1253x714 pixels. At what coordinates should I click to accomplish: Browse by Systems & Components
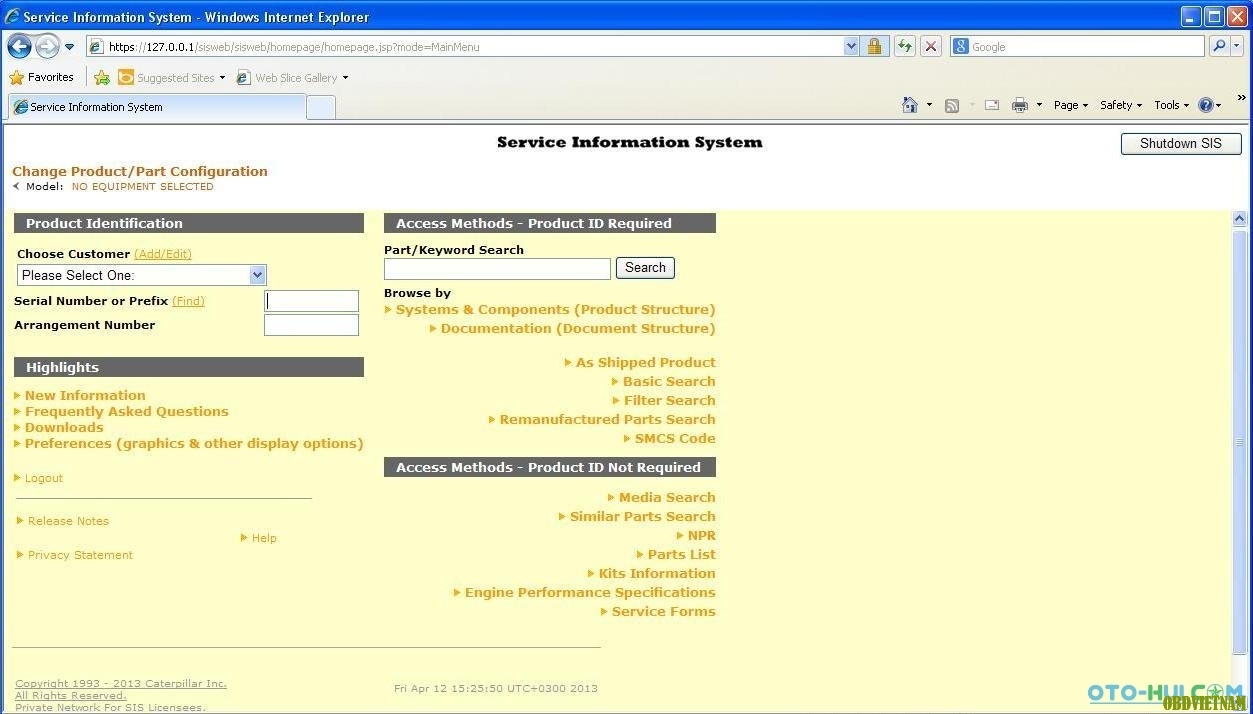point(555,310)
